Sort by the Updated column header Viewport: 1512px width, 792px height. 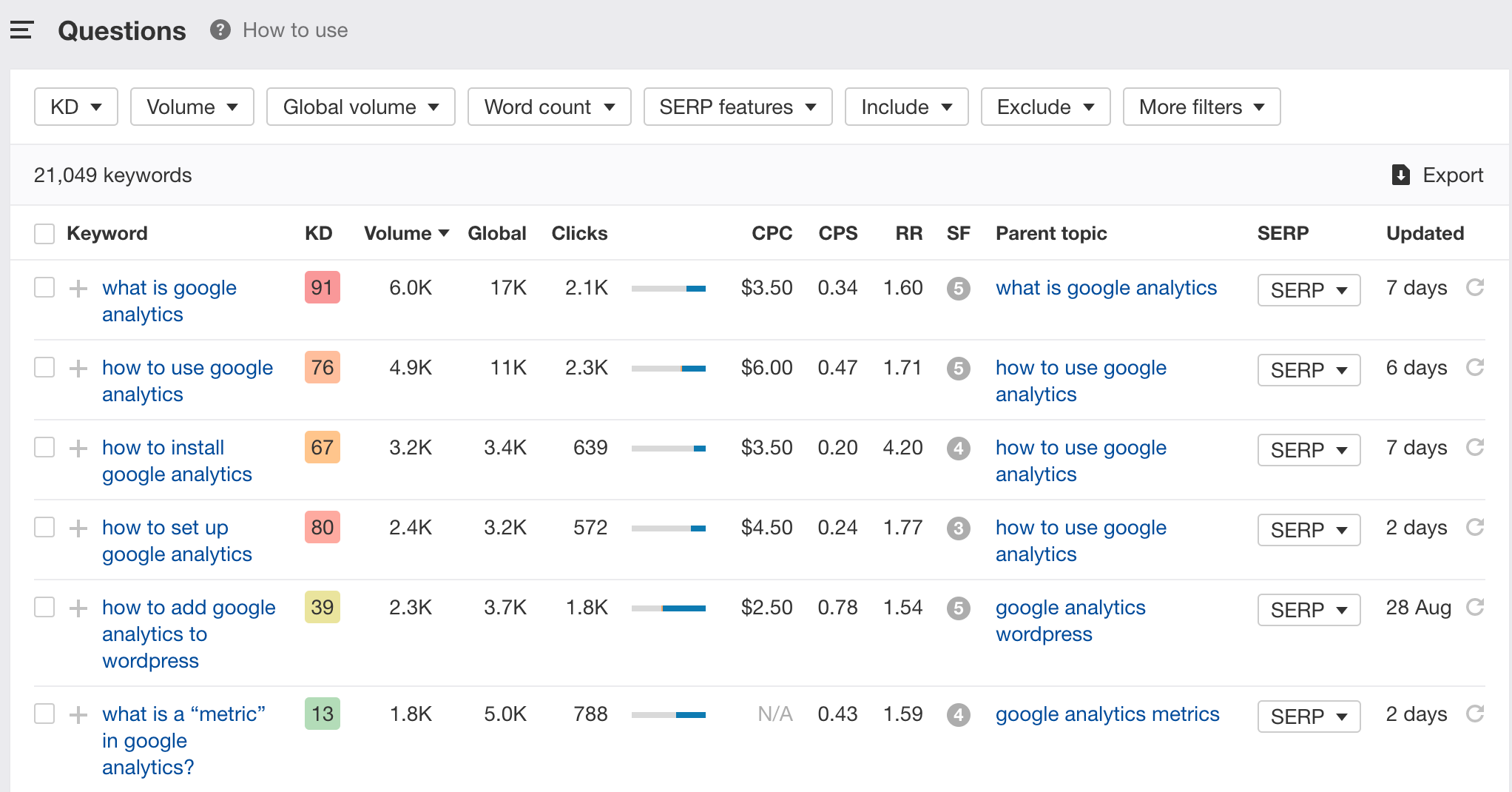pos(1425,233)
